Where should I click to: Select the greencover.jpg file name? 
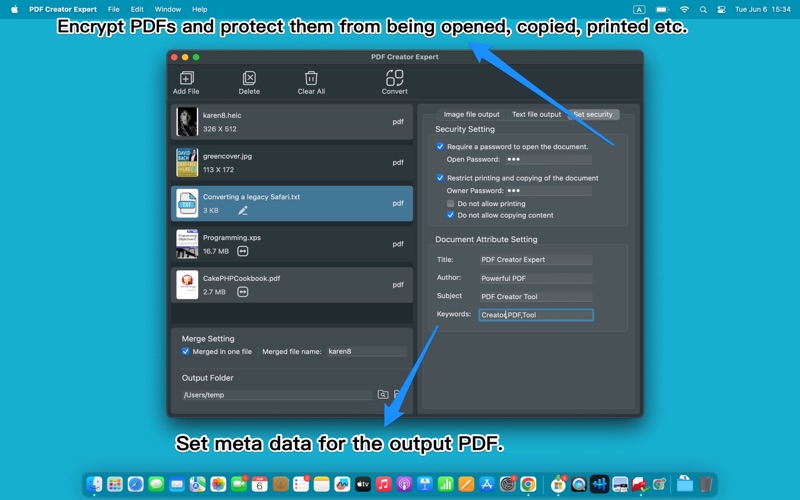click(228, 156)
